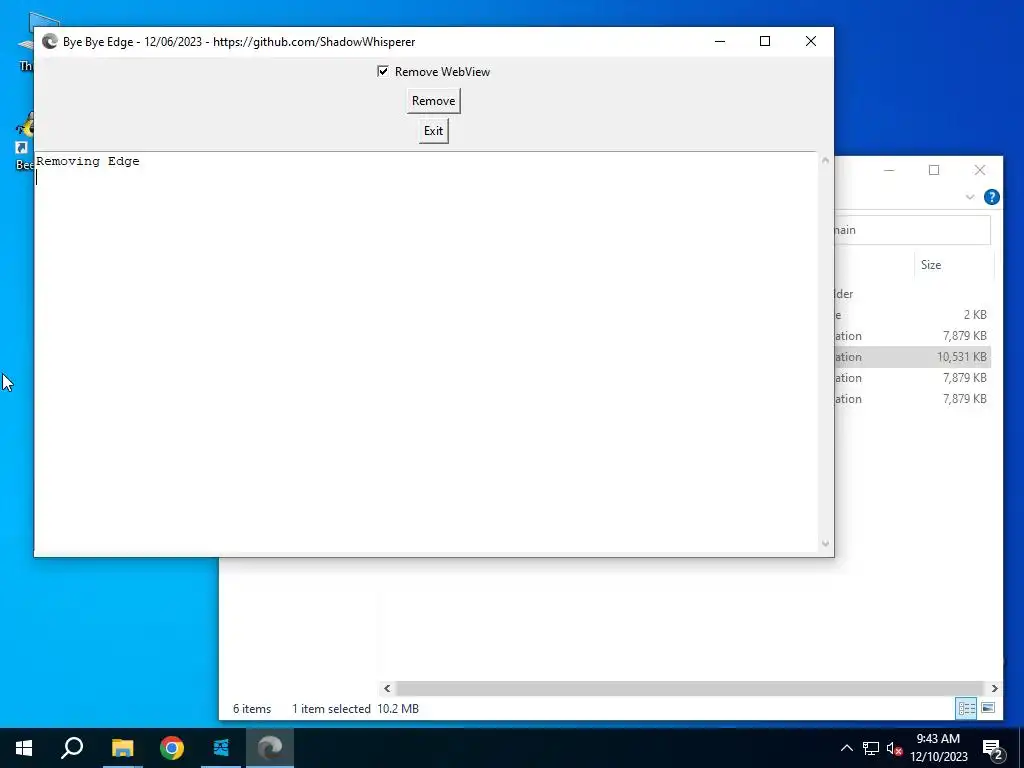Click the Bye Bye Edge title bar icon

[x=50, y=42]
